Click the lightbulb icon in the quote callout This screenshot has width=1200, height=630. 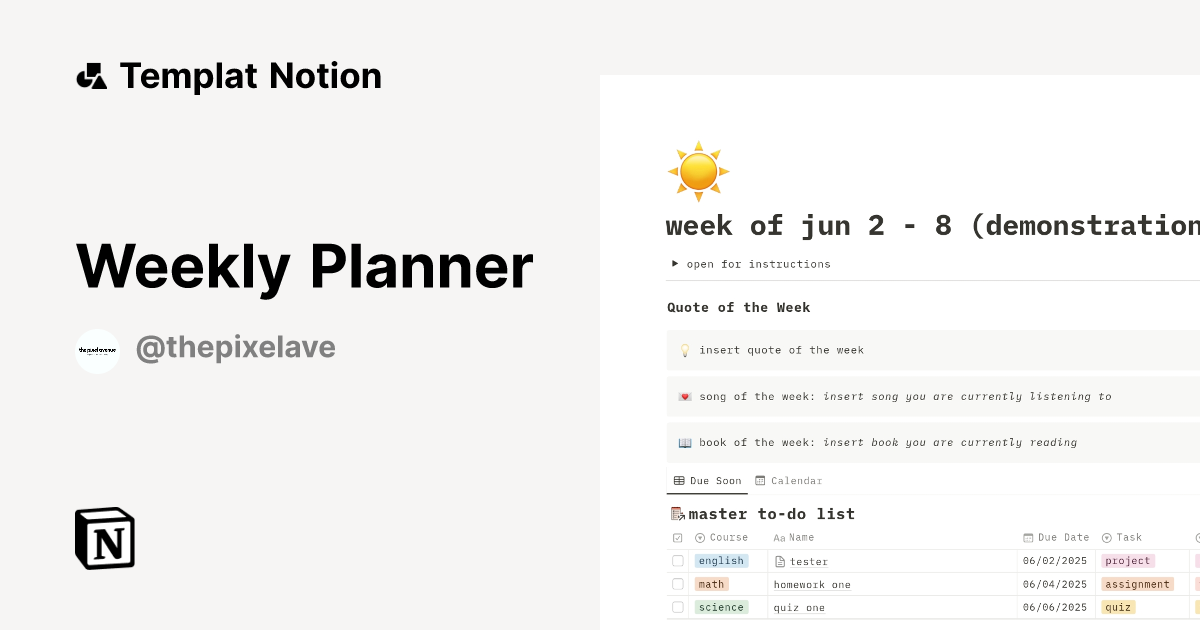point(684,350)
